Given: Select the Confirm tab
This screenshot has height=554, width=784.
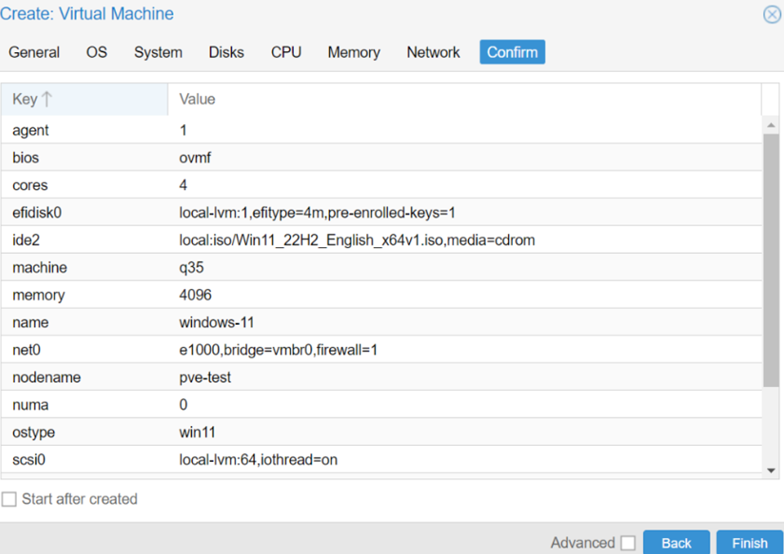Looking at the screenshot, I should tap(512, 52).
